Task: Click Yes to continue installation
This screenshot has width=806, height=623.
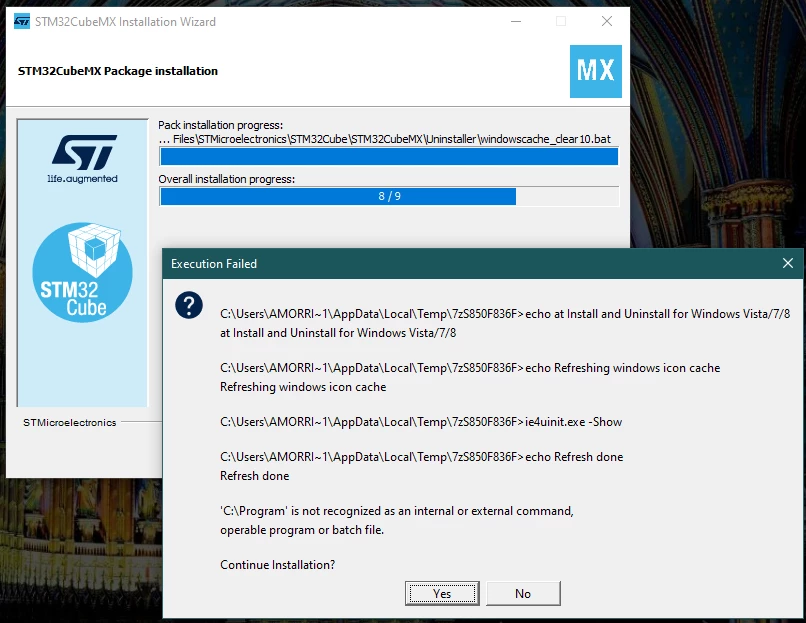Action: (x=442, y=593)
